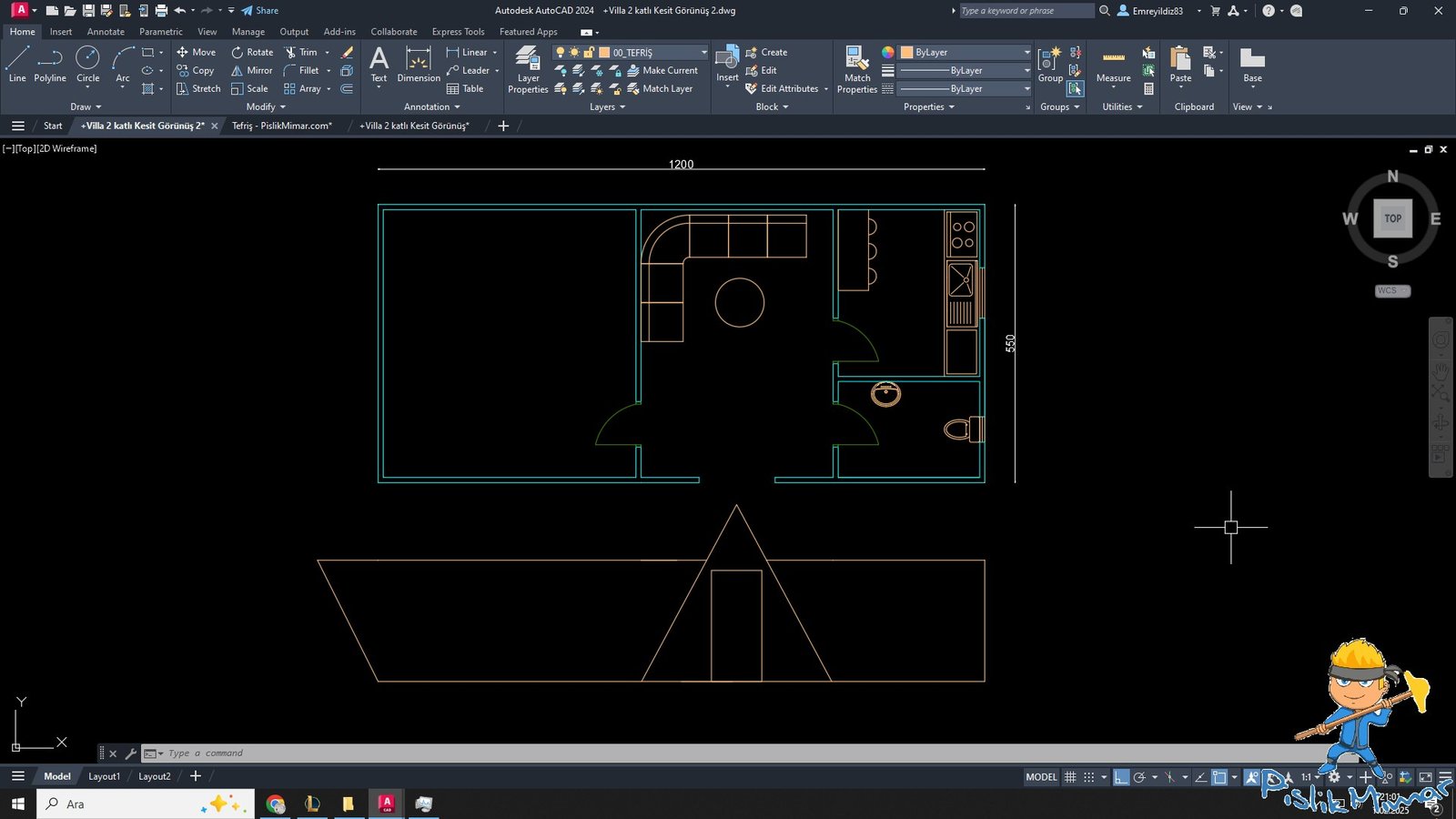Toggle Object Snap in status bar

click(1219, 777)
